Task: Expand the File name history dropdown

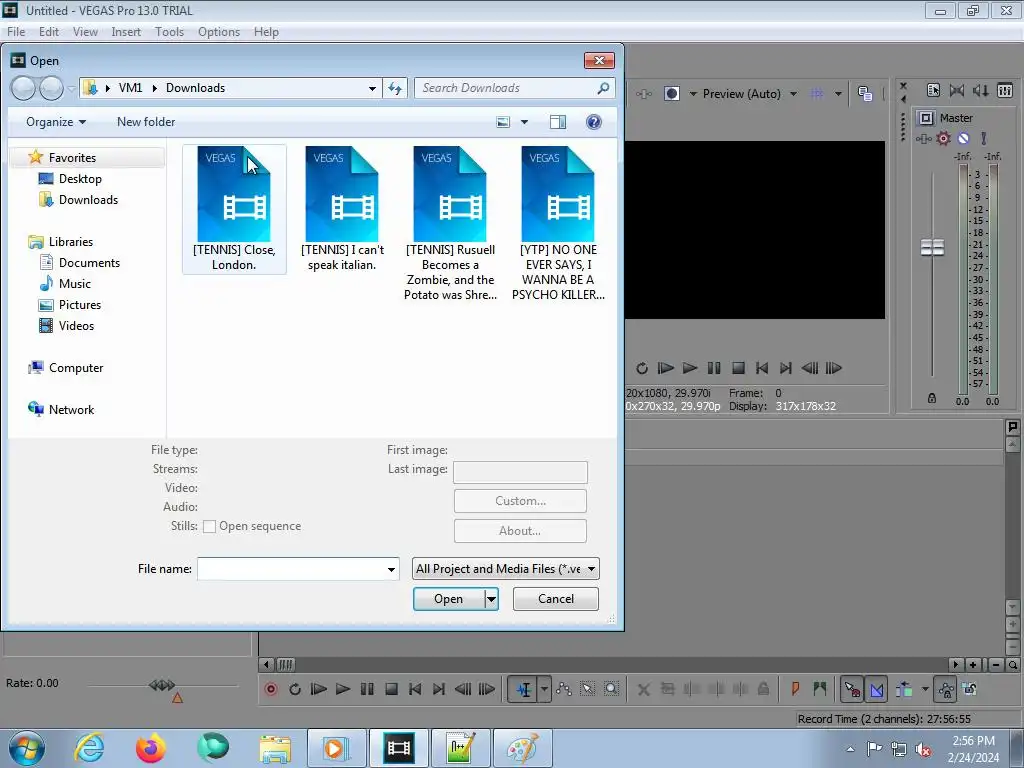Action: coord(391,569)
